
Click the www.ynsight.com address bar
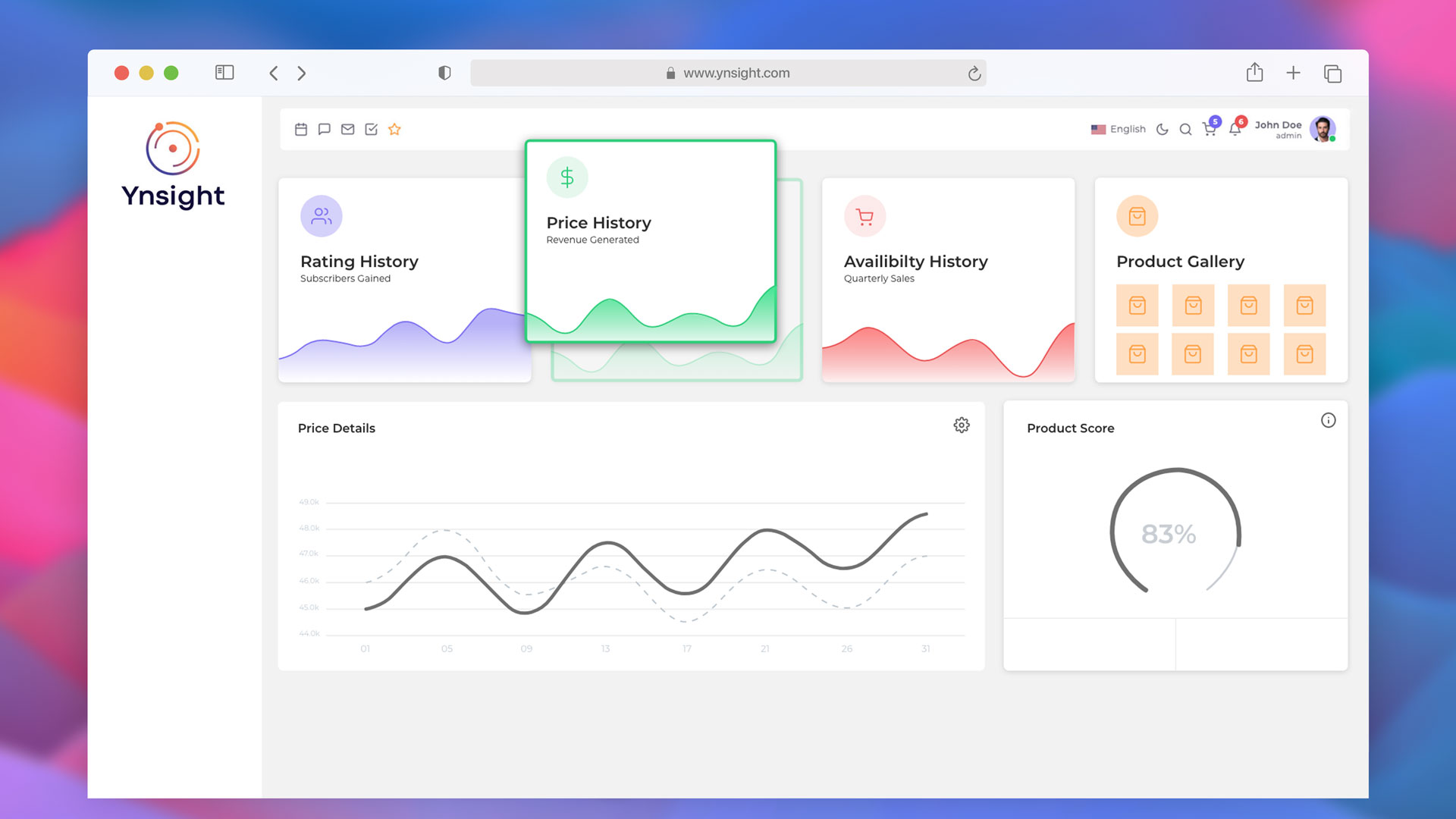click(728, 73)
